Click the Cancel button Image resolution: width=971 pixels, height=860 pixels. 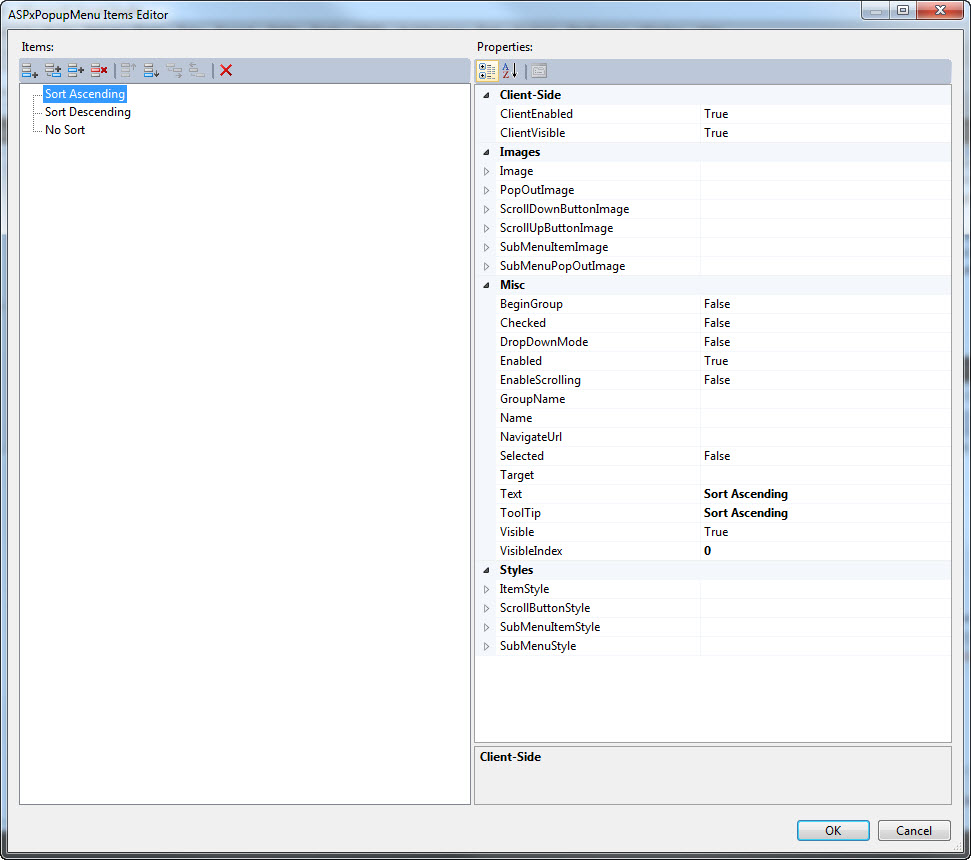pos(913,830)
